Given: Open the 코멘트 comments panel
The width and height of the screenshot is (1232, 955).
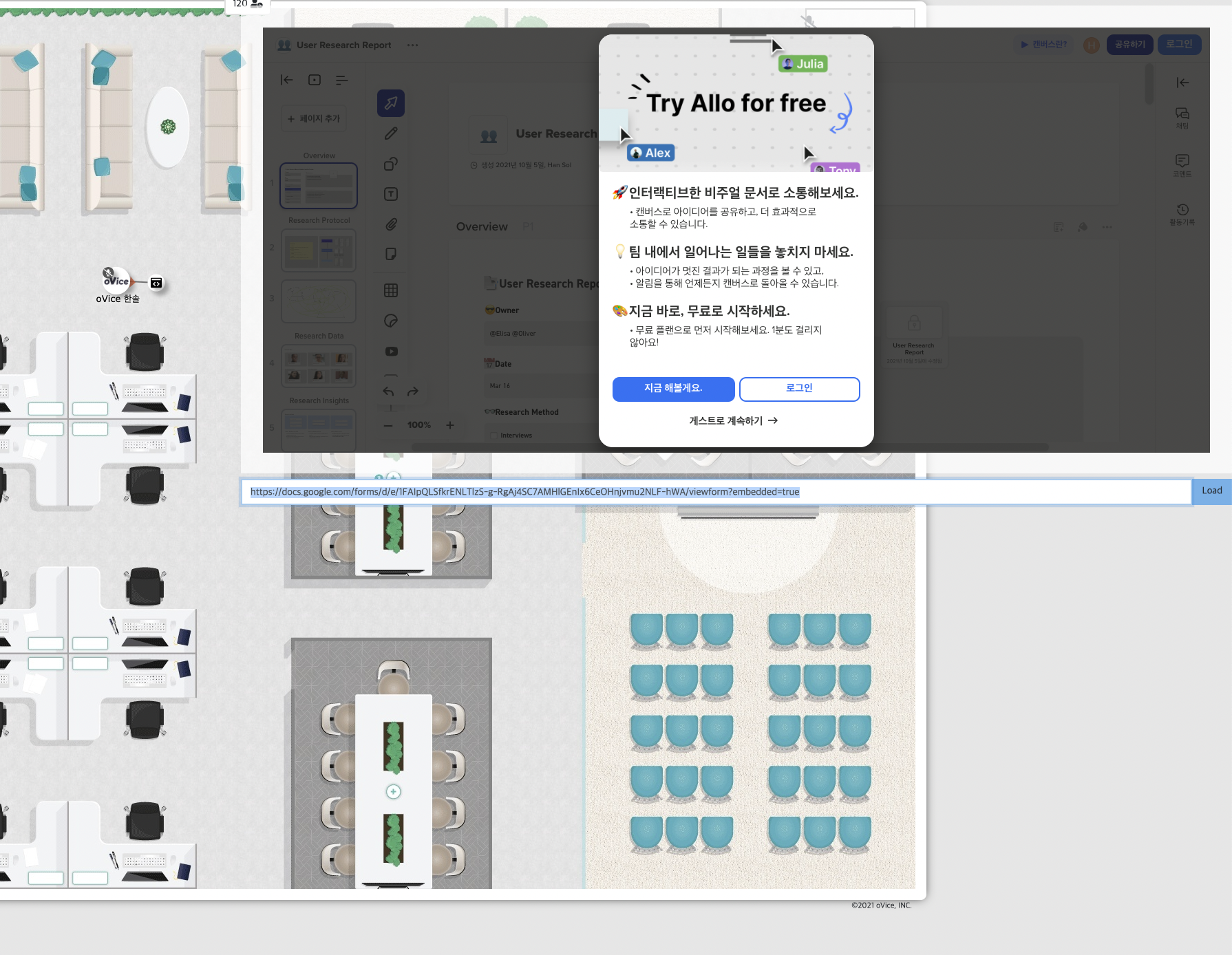Looking at the screenshot, I should [x=1182, y=166].
